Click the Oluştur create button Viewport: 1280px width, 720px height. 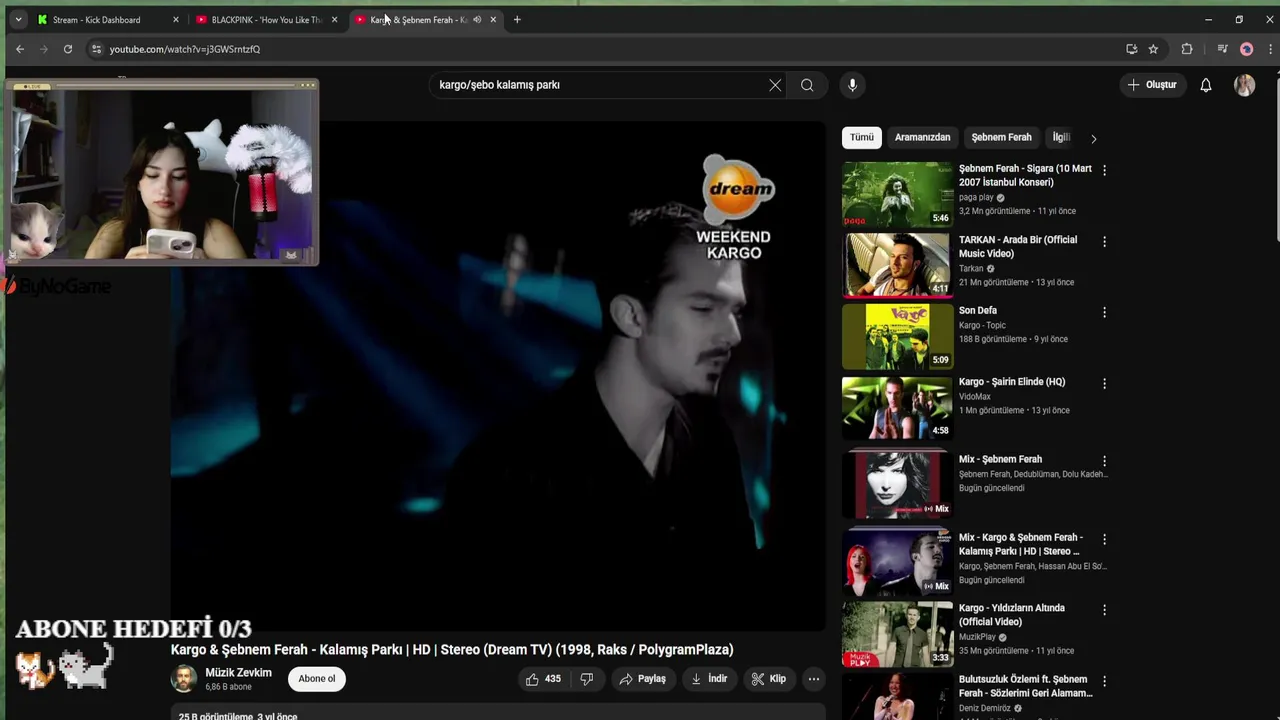pos(1152,85)
